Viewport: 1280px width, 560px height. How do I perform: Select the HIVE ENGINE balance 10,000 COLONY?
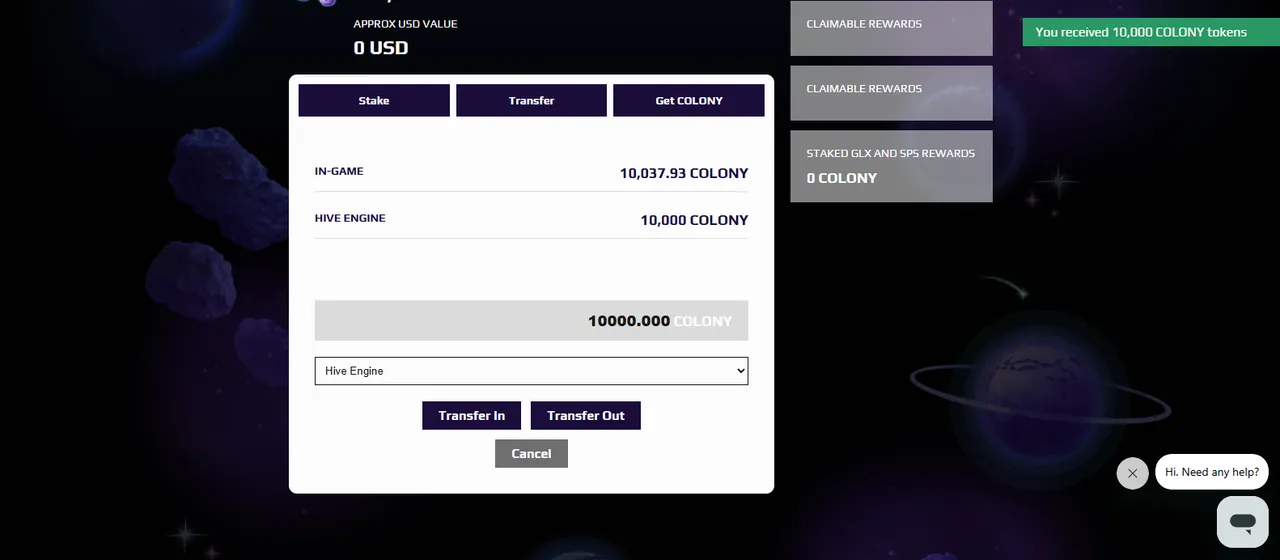point(694,220)
